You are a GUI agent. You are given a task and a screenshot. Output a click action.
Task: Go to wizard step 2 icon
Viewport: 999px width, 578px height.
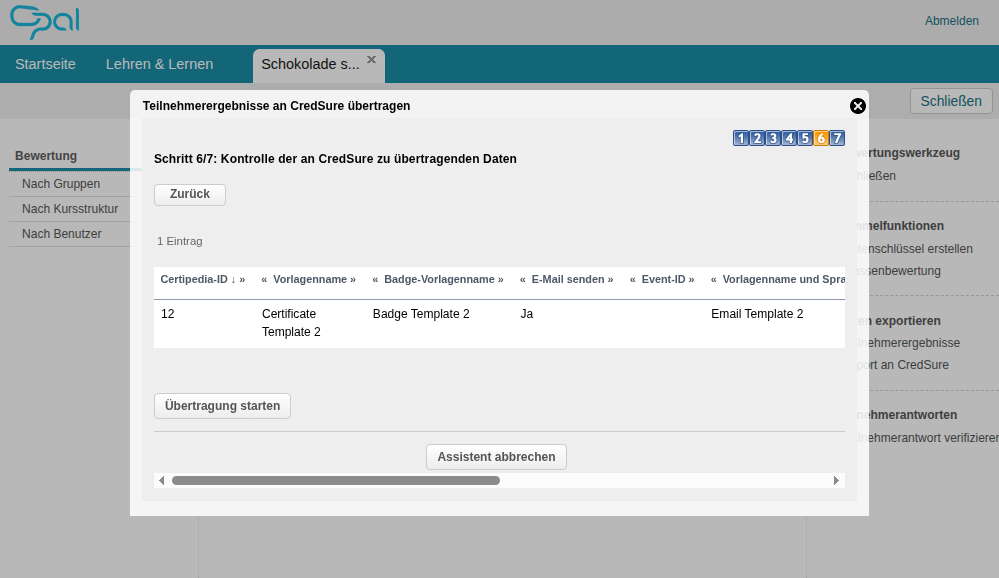(757, 138)
